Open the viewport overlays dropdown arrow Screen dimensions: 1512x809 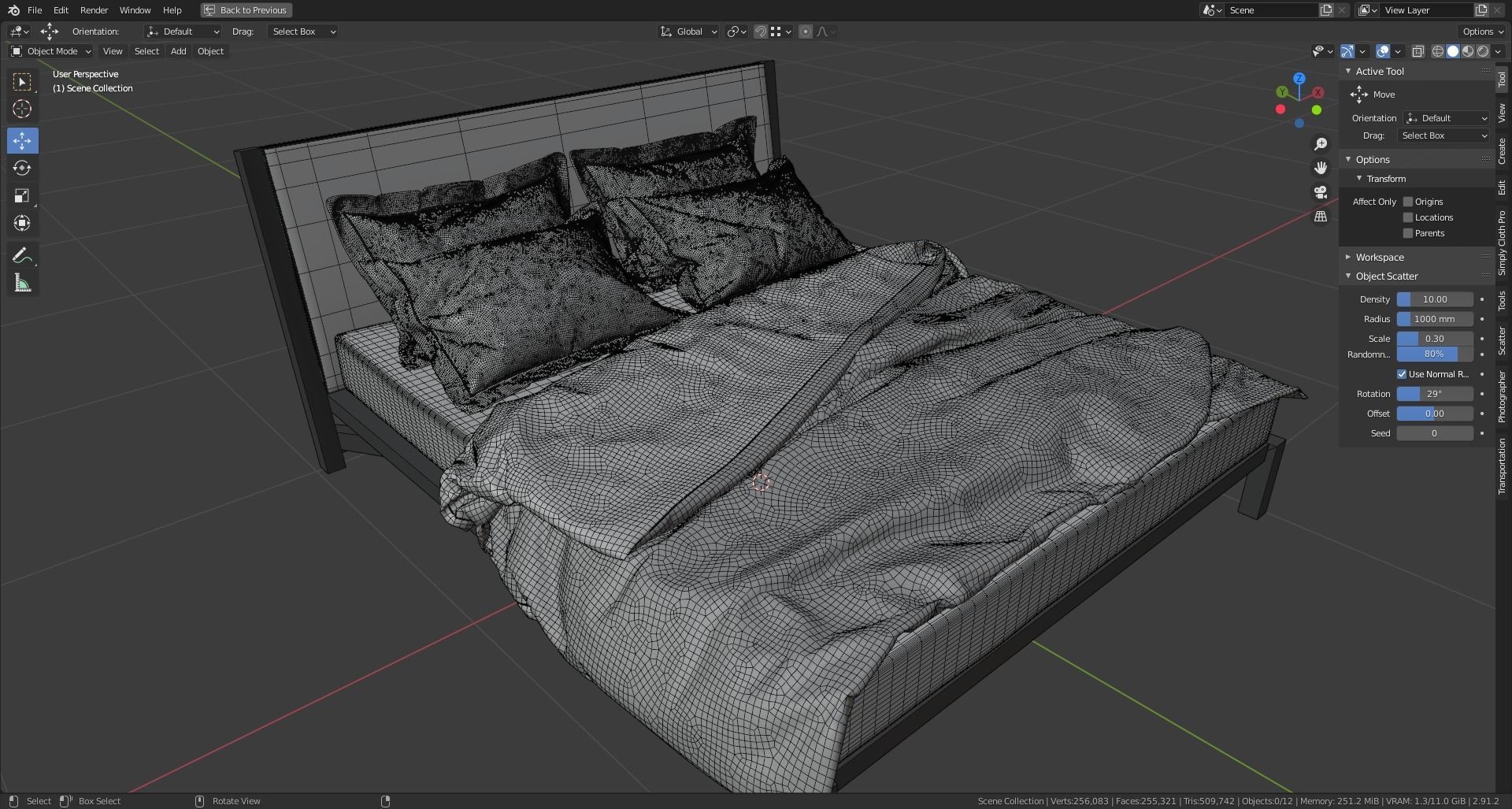pos(1398,51)
